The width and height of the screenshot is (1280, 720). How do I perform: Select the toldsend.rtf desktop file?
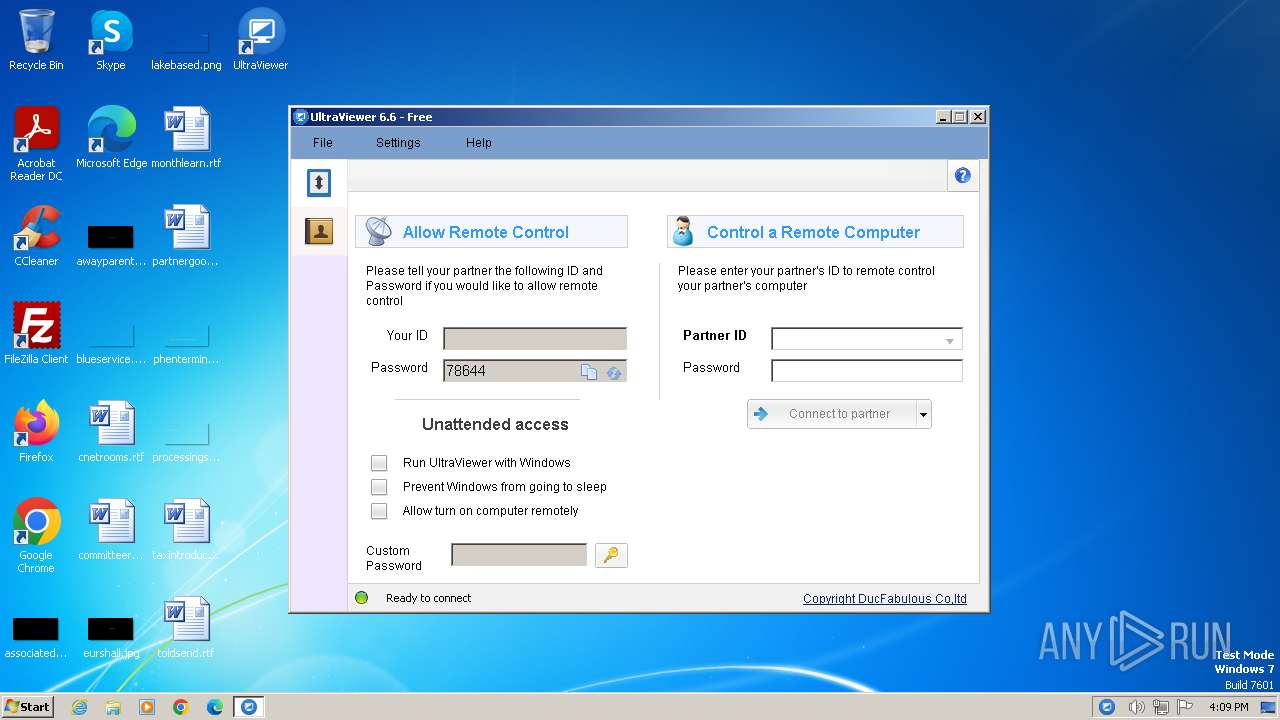click(186, 628)
